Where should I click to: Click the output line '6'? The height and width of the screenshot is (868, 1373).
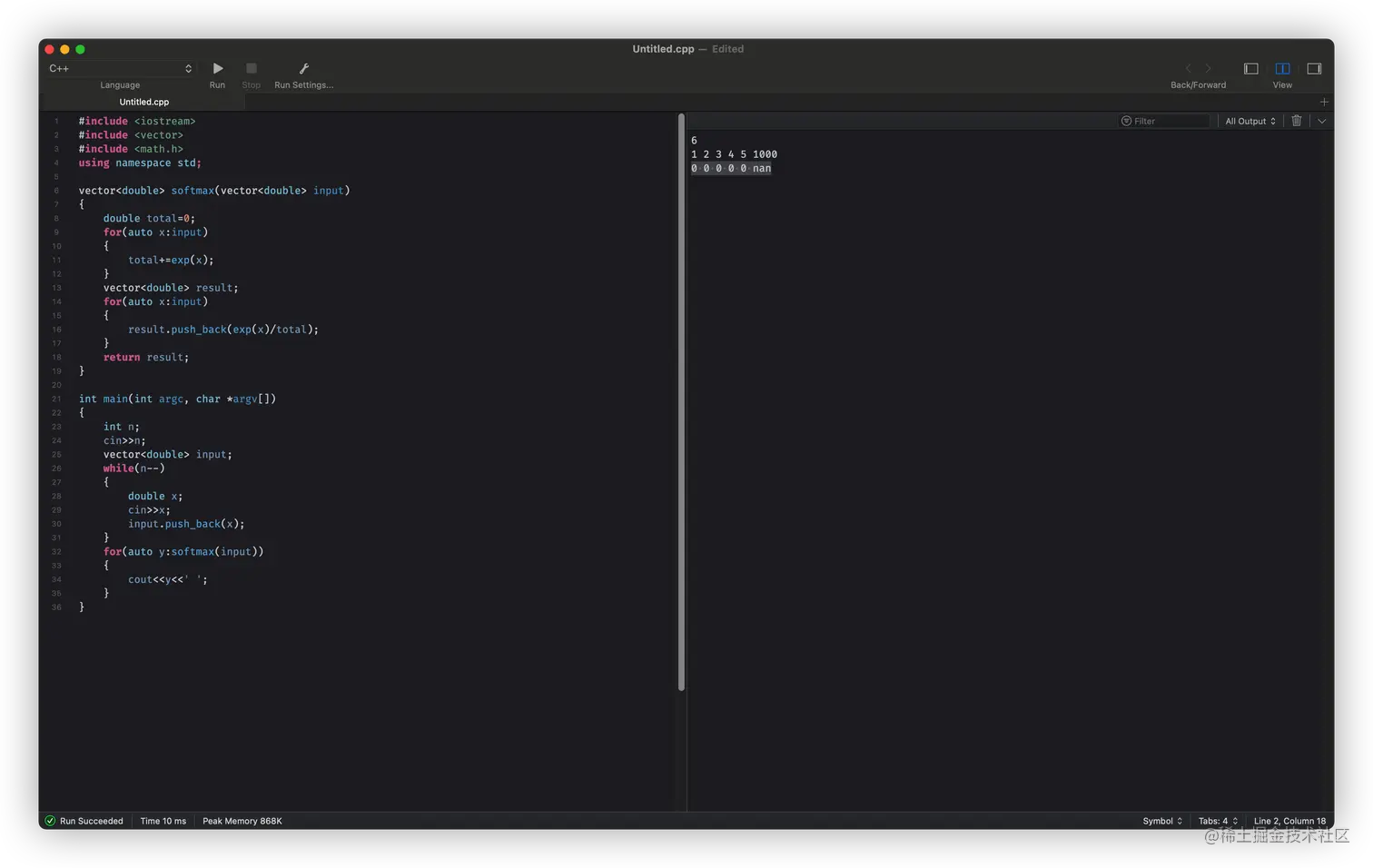tap(694, 141)
